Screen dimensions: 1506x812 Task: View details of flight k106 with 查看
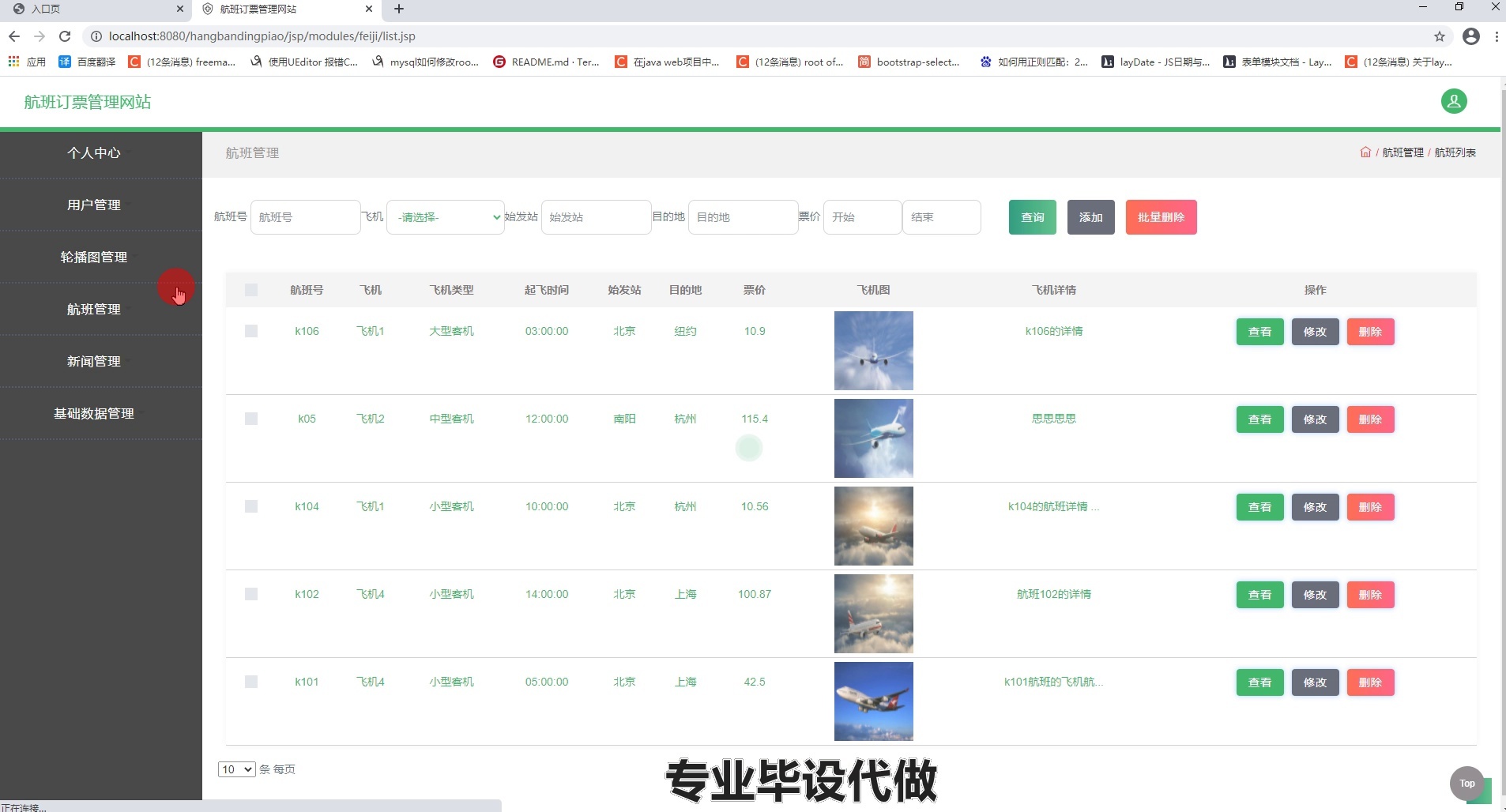[x=1260, y=332]
